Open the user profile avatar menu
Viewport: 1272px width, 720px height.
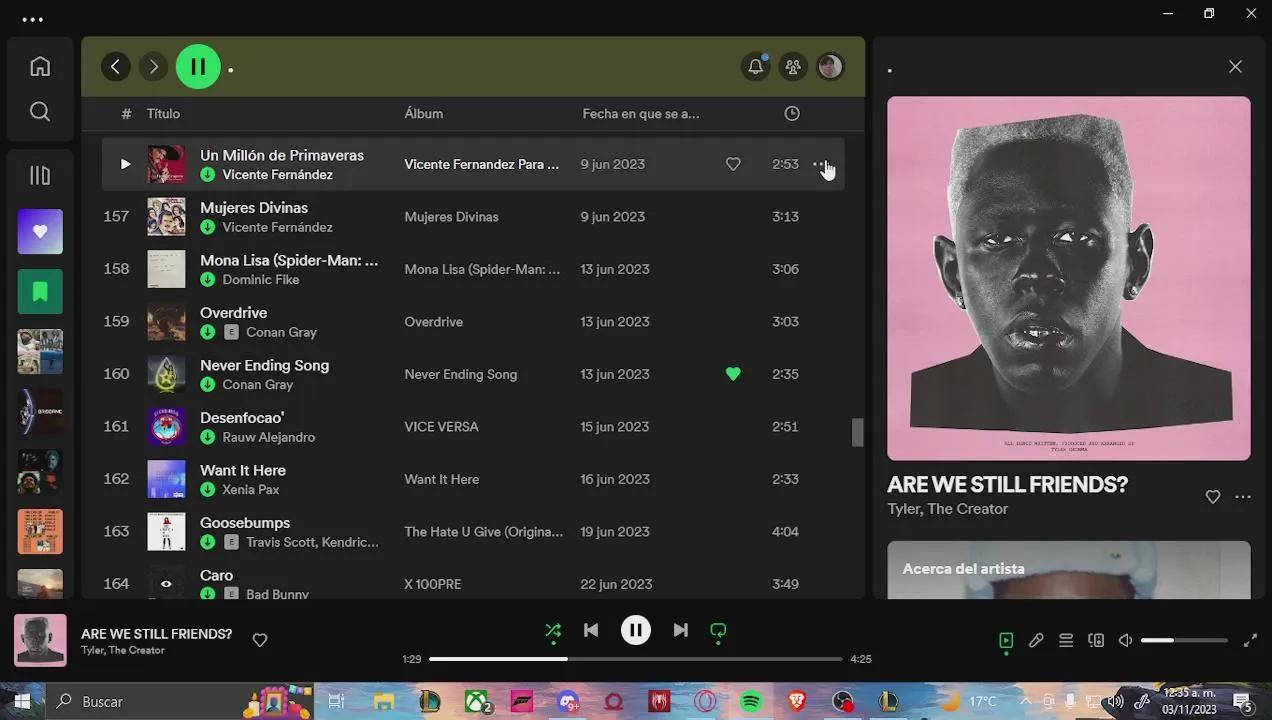830,67
